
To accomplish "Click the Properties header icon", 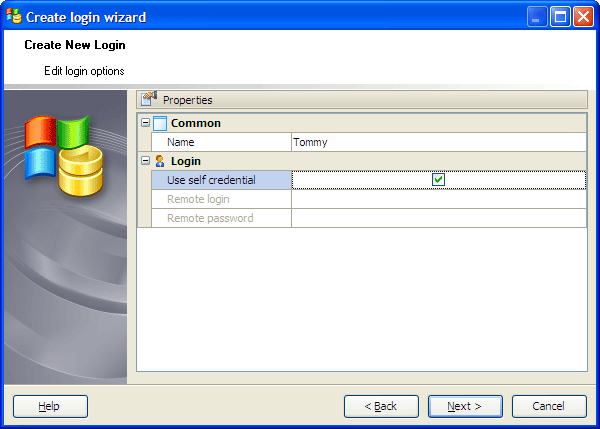I will pos(149,100).
